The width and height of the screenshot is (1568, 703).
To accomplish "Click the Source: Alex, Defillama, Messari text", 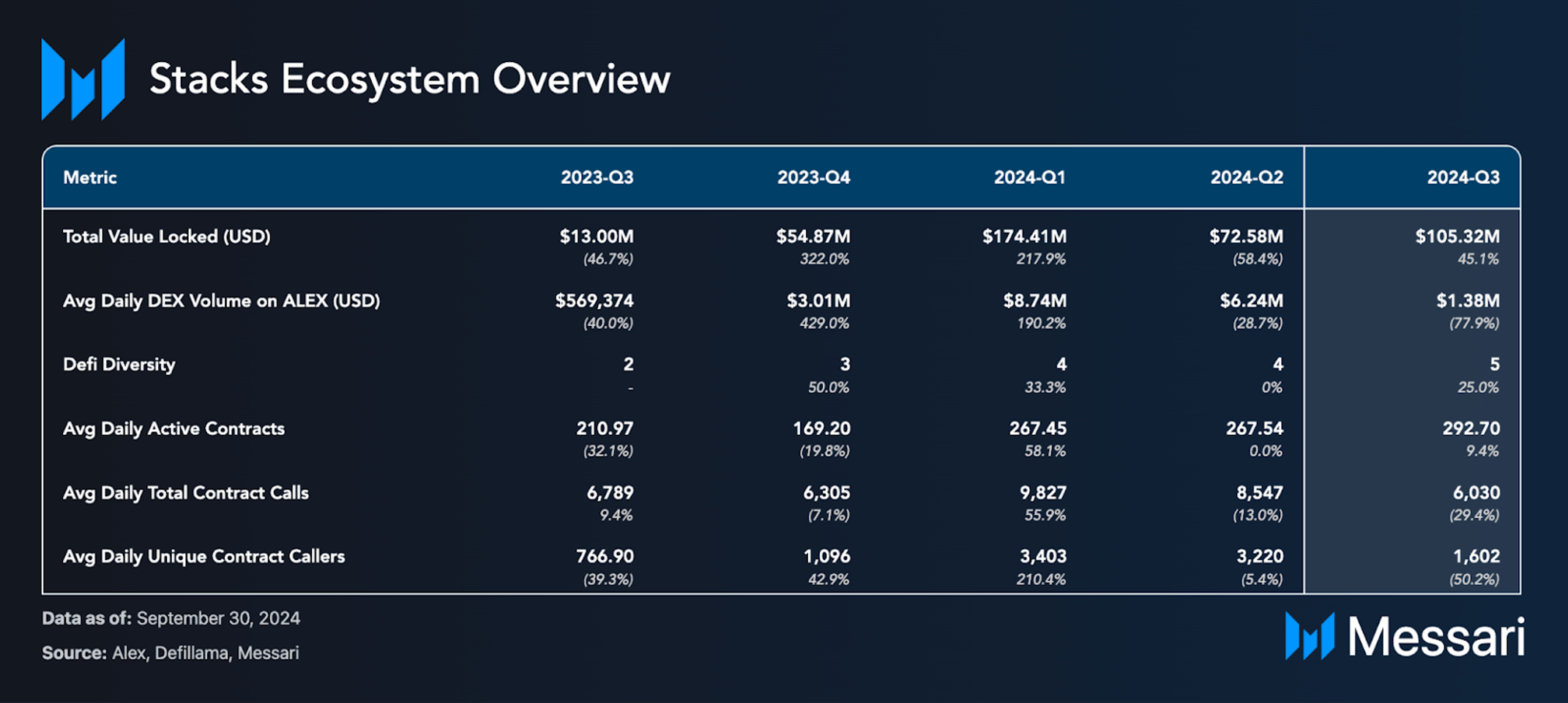I will point(171,653).
